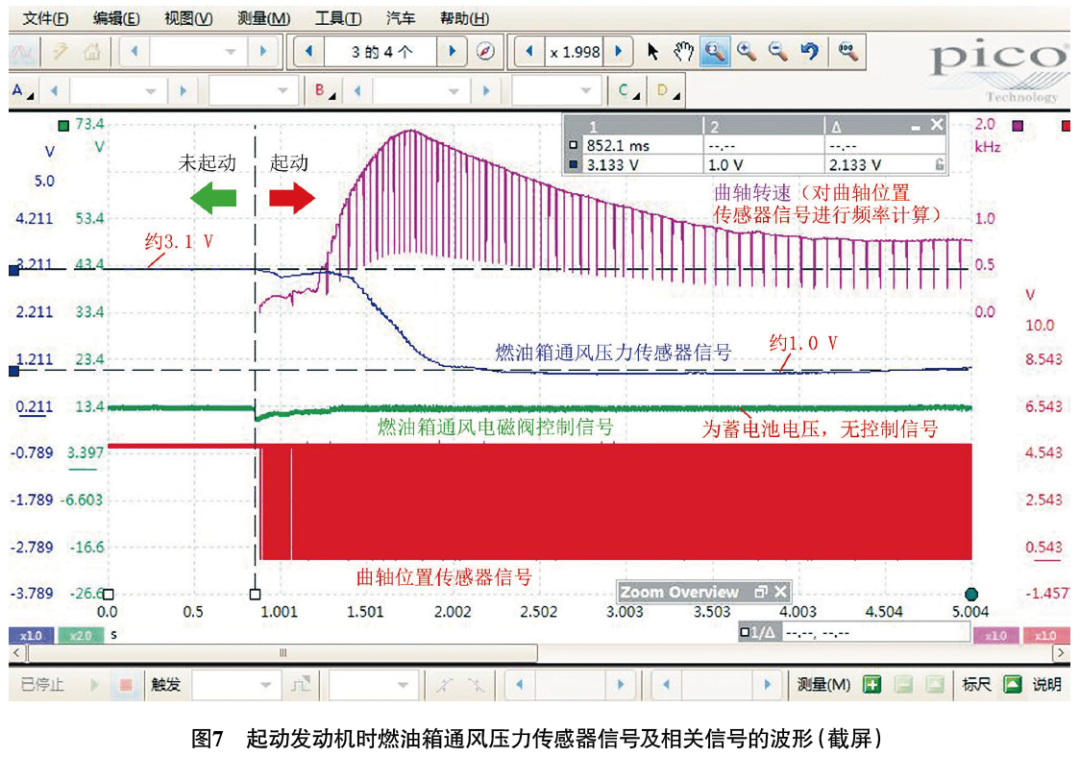Step timebase dropdown to previous value
The height and width of the screenshot is (757, 1080).
click(134, 51)
